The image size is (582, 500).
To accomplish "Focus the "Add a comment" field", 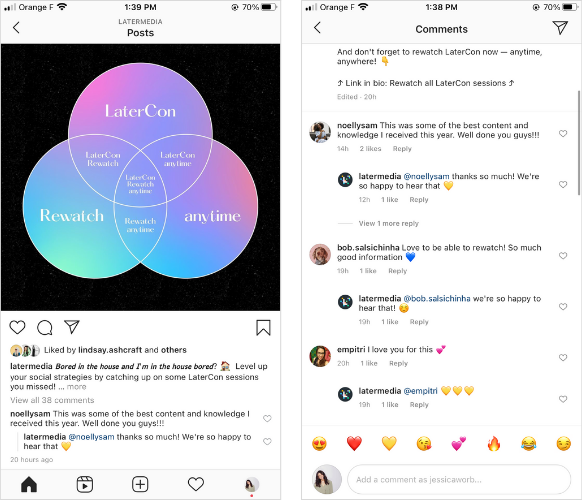I will (x=459, y=480).
